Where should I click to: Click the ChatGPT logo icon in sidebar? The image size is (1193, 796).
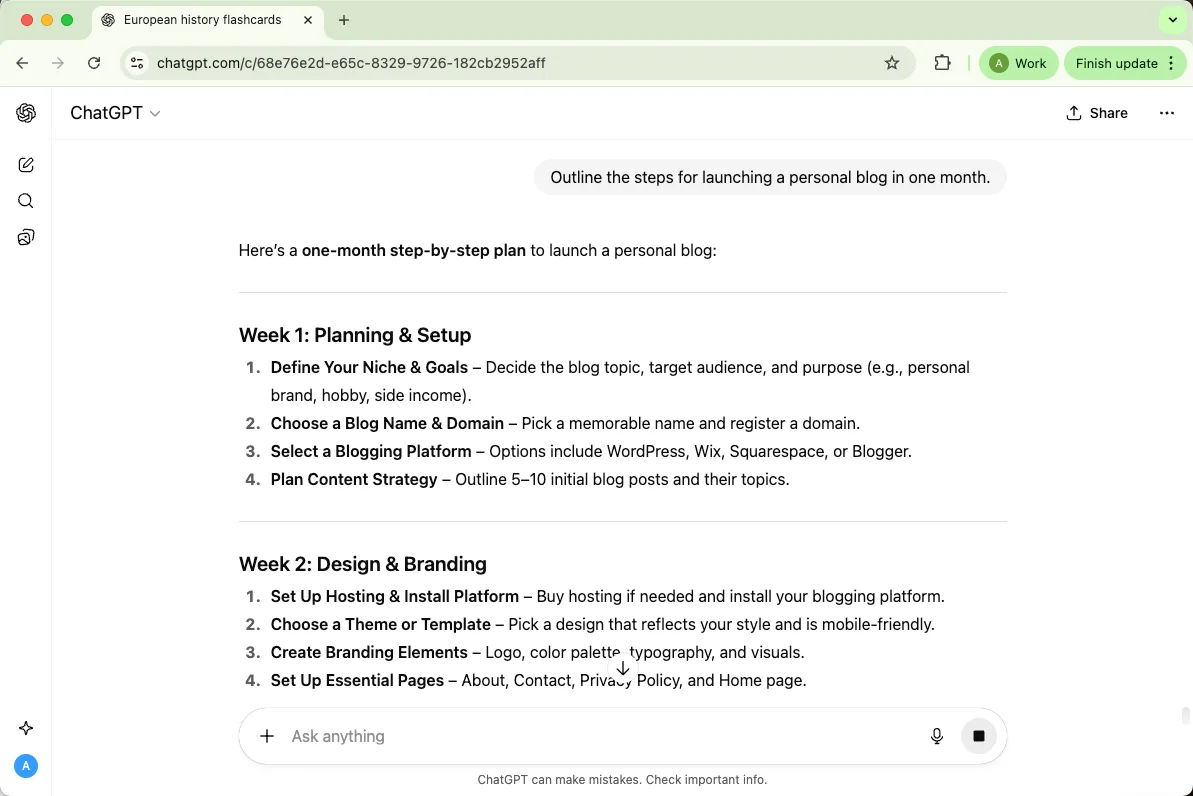pyautogui.click(x=26, y=113)
